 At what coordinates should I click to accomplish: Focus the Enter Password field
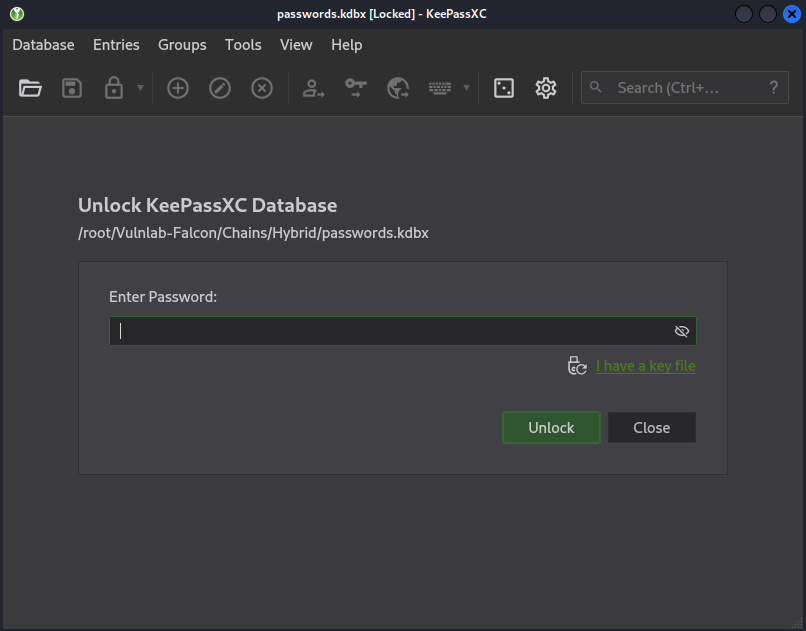[x=390, y=331]
